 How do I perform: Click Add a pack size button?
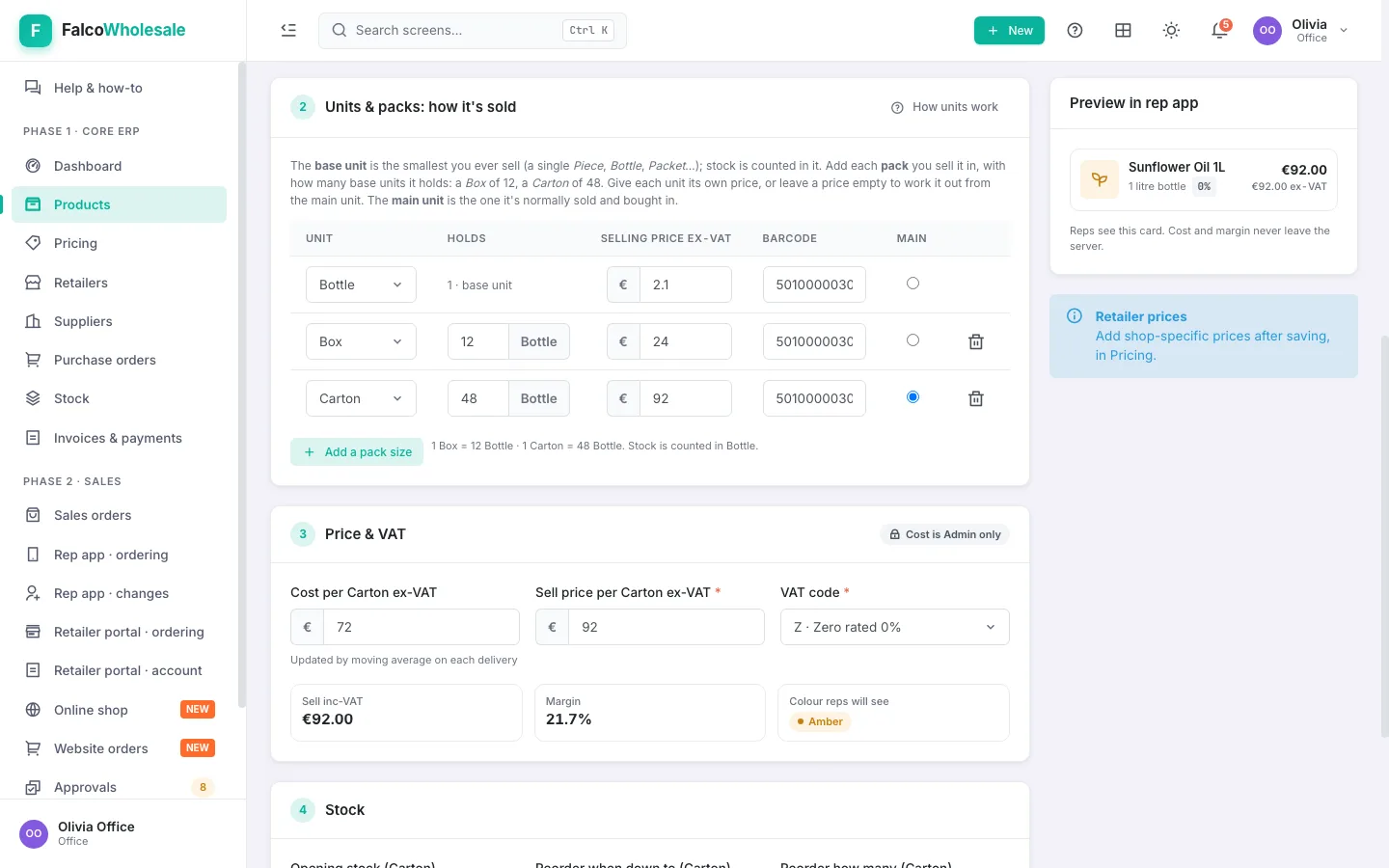tap(357, 451)
